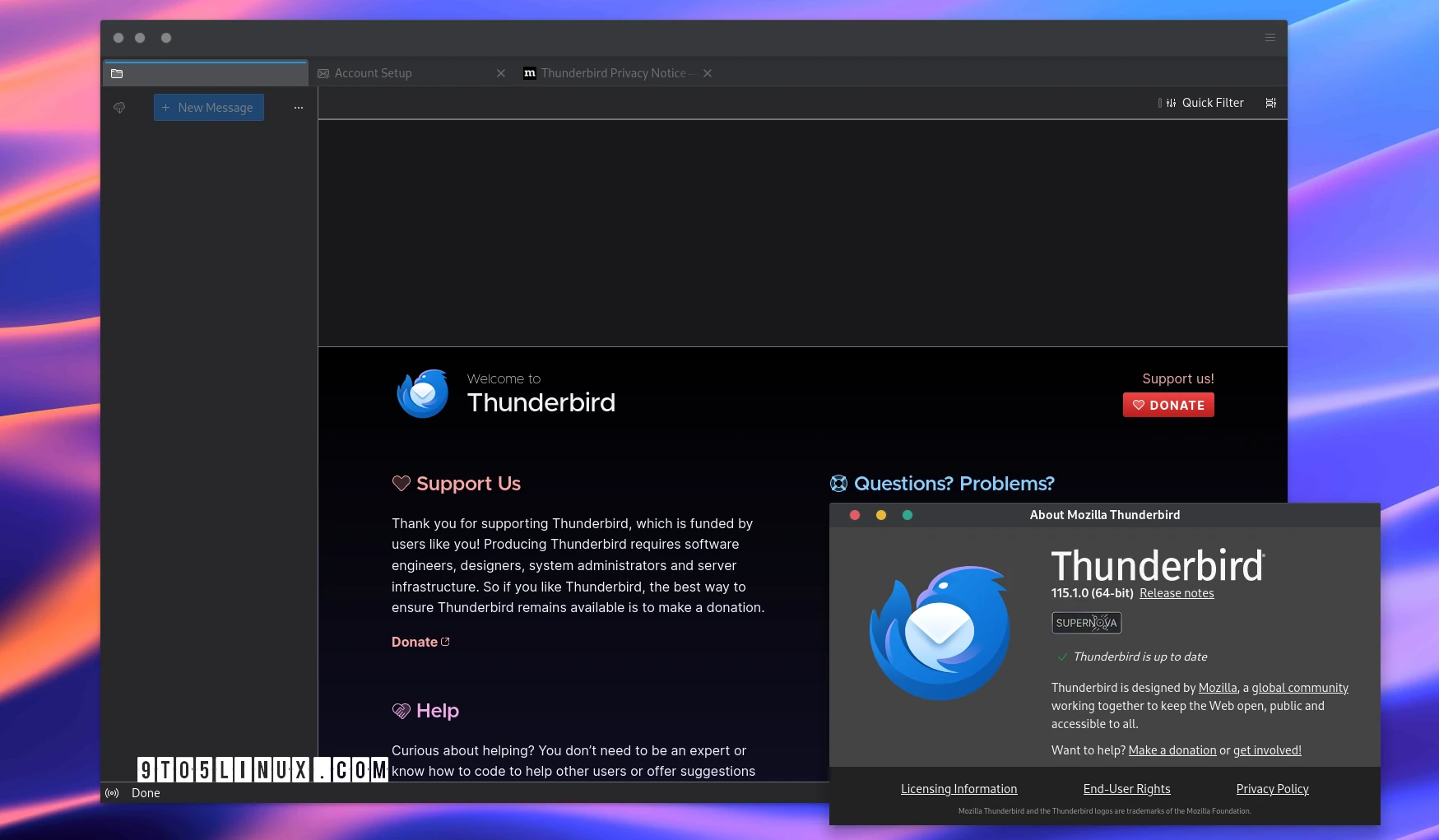This screenshot has height=840, width=1439.
Task: Click the Medium icon on the Privacy Notice tab
Action: pos(529,73)
